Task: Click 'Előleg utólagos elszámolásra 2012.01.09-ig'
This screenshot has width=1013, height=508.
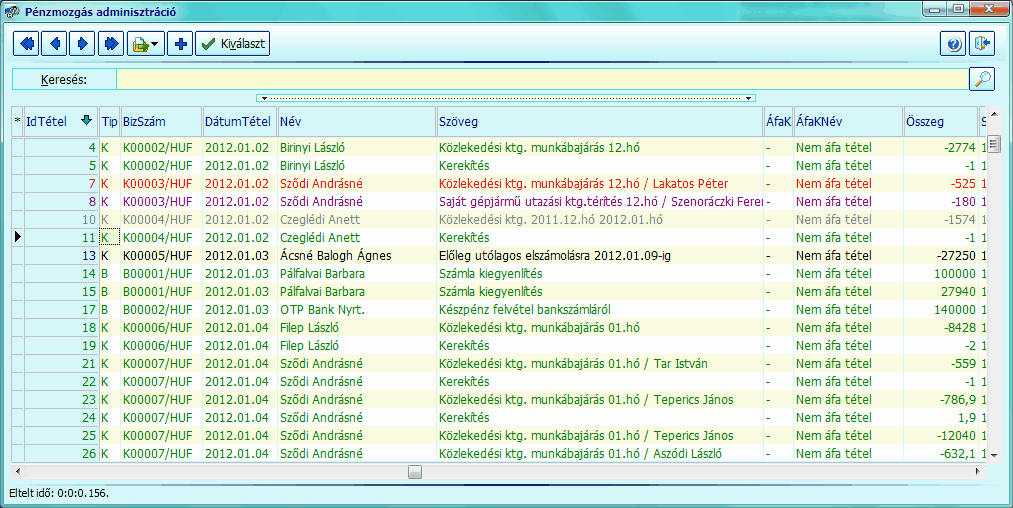Action: pyautogui.click(x=555, y=255)
